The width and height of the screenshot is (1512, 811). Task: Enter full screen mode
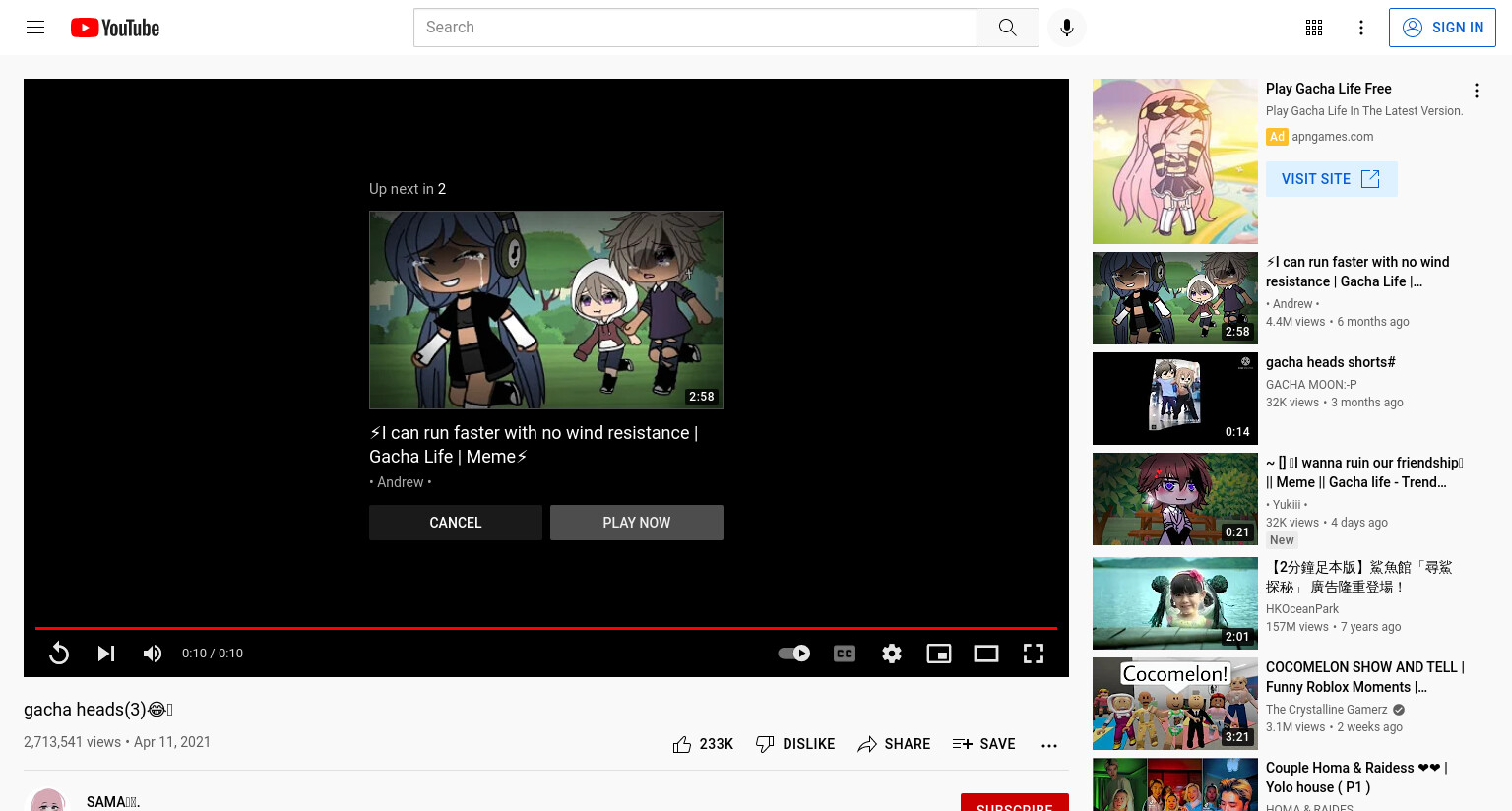click(1034, 654)
